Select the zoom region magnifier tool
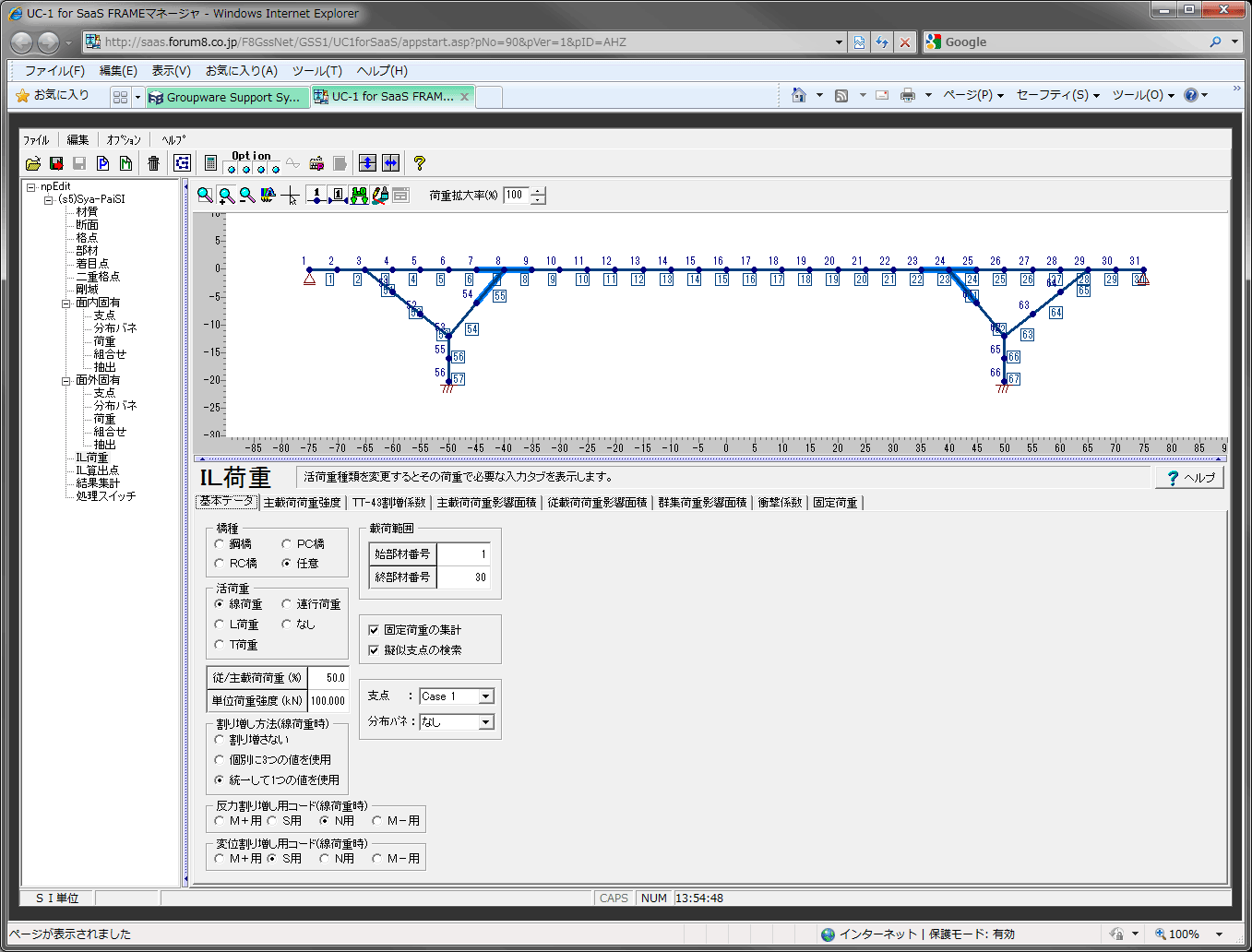Image resolution: width=1252 pixels, height=952 pixels. click(205, 195)
